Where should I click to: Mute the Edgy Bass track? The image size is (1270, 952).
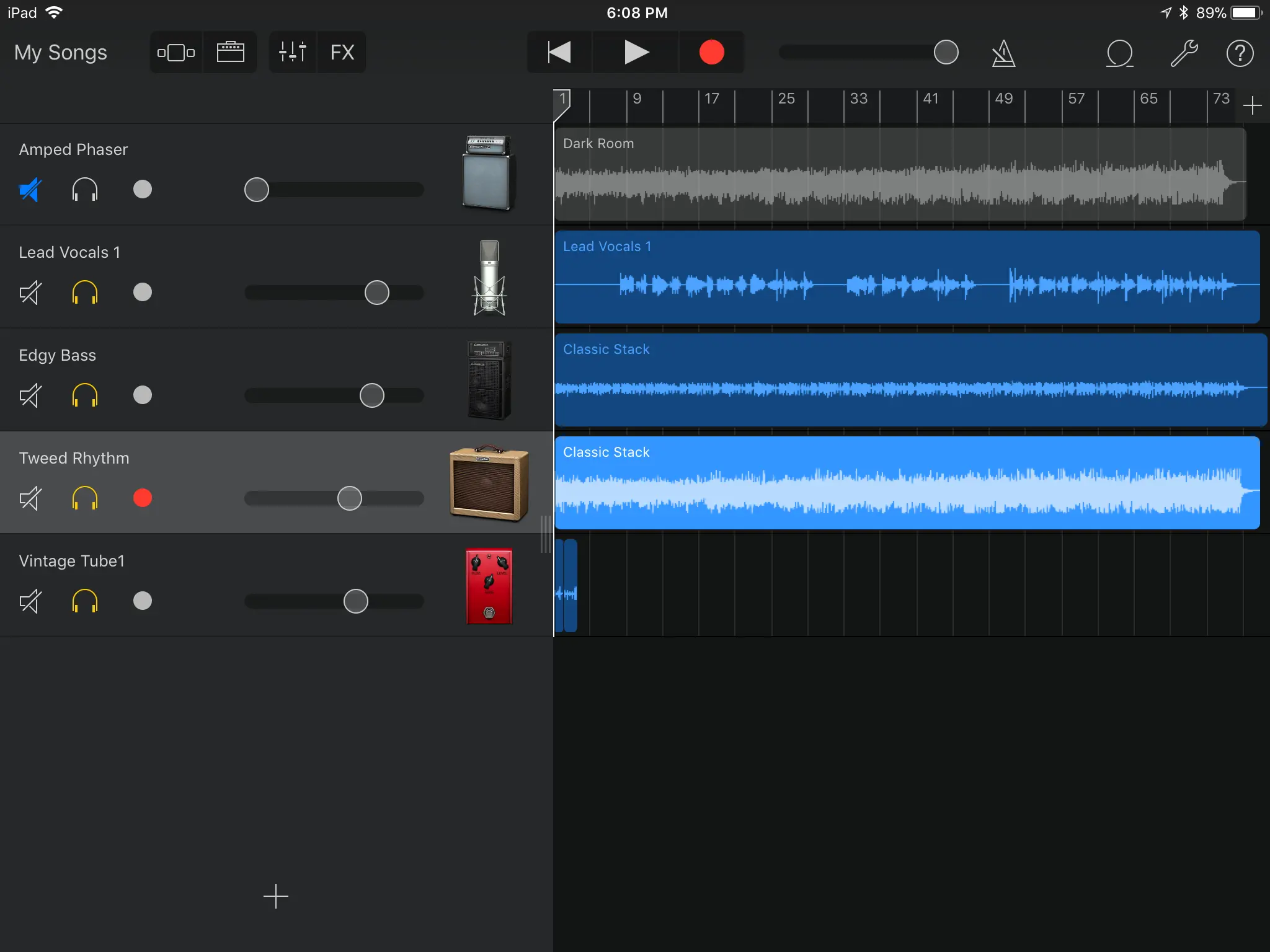30,395
